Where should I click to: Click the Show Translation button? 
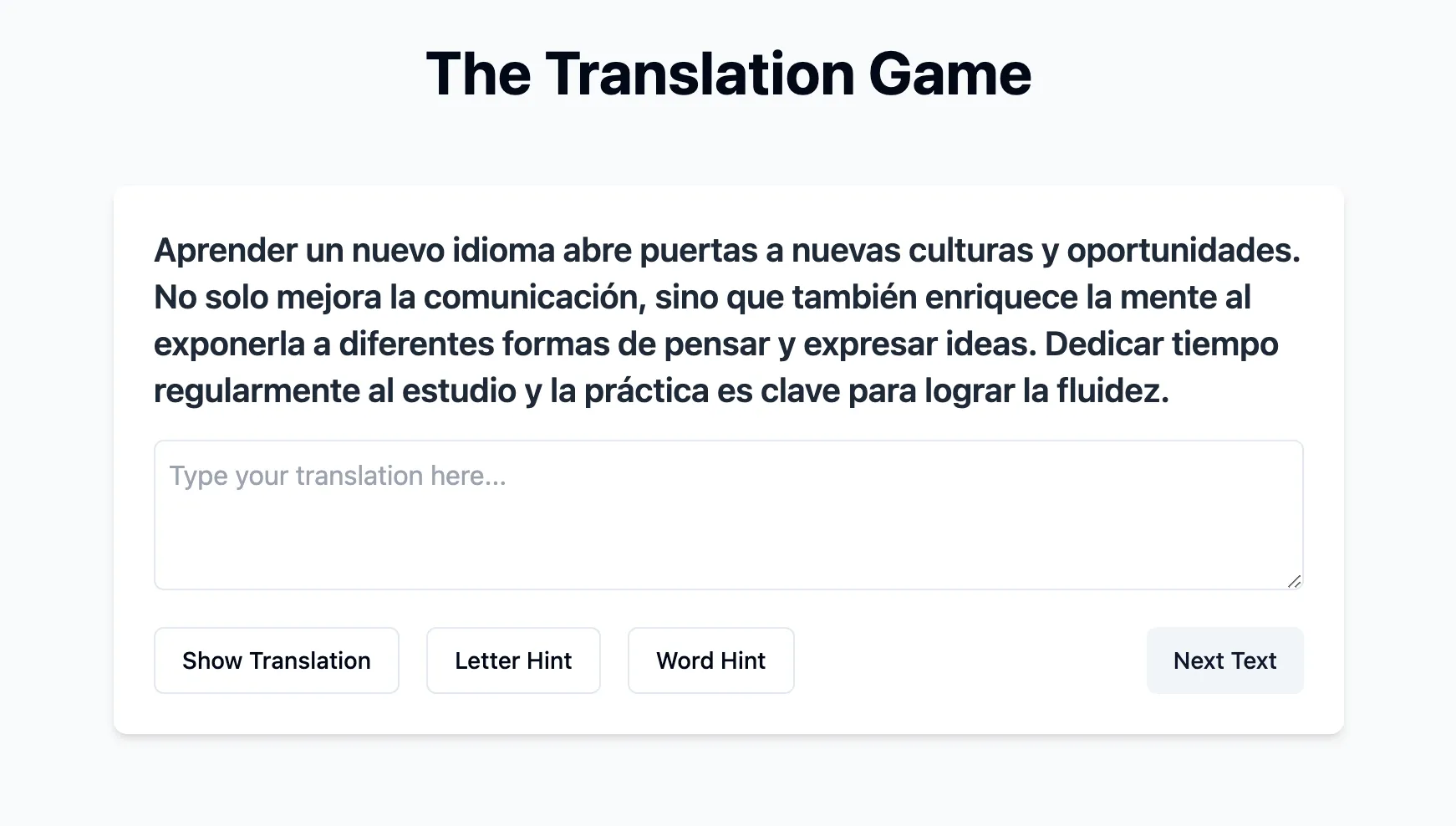(x=276, y=660)
